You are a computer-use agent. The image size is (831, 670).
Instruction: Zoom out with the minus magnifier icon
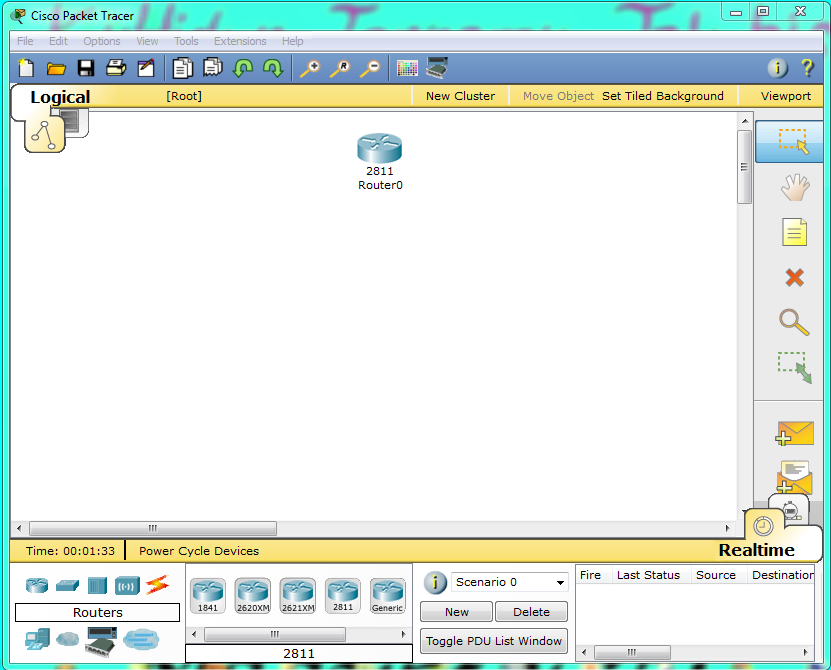[x=370, y=68]
